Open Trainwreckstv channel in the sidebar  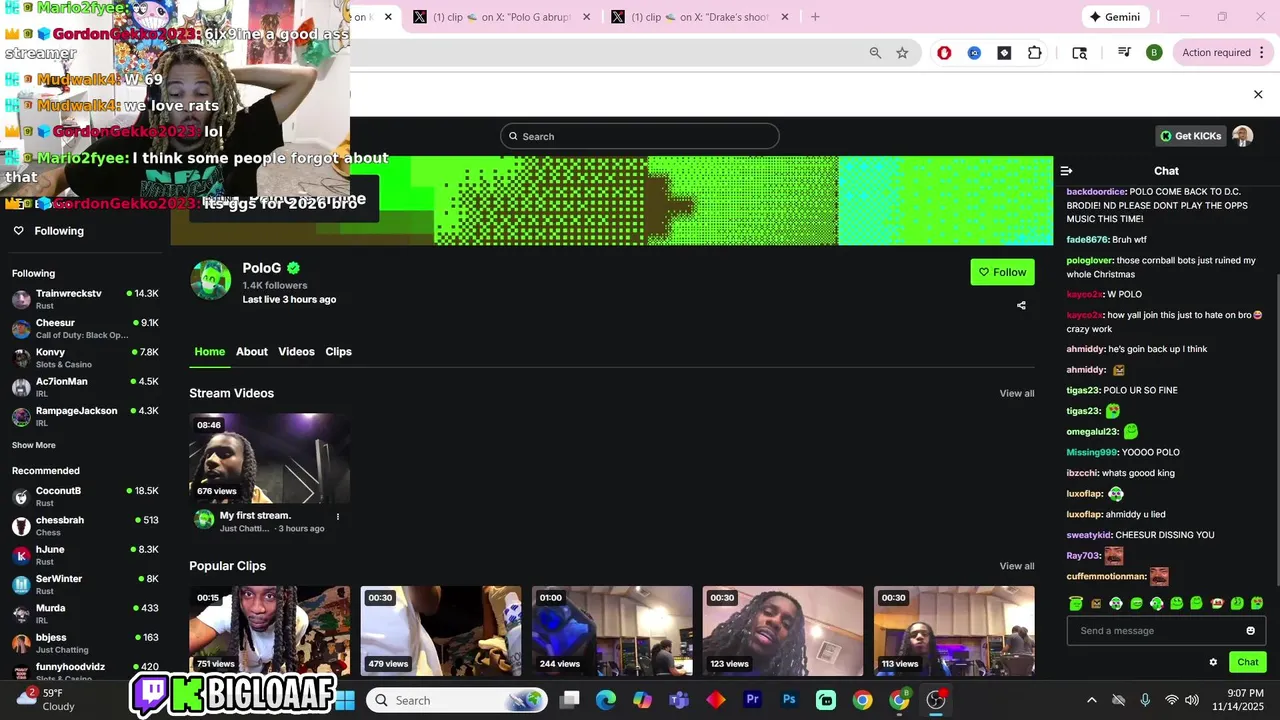[x=85, y=299]
